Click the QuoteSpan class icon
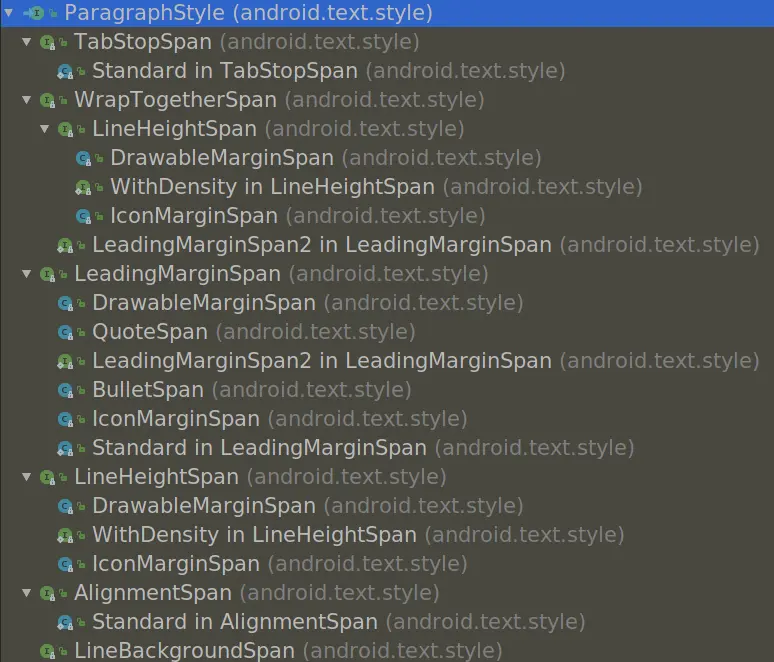Viewport: 774px width, 662px height. coord(65,333)
